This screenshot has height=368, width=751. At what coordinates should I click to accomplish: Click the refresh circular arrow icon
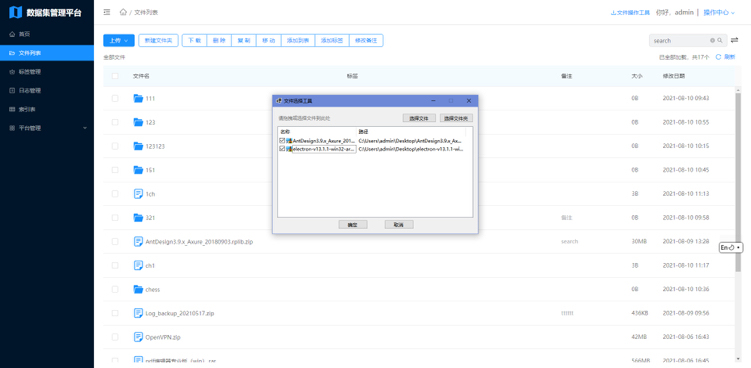pyautogui.click(x=718, y=57)
